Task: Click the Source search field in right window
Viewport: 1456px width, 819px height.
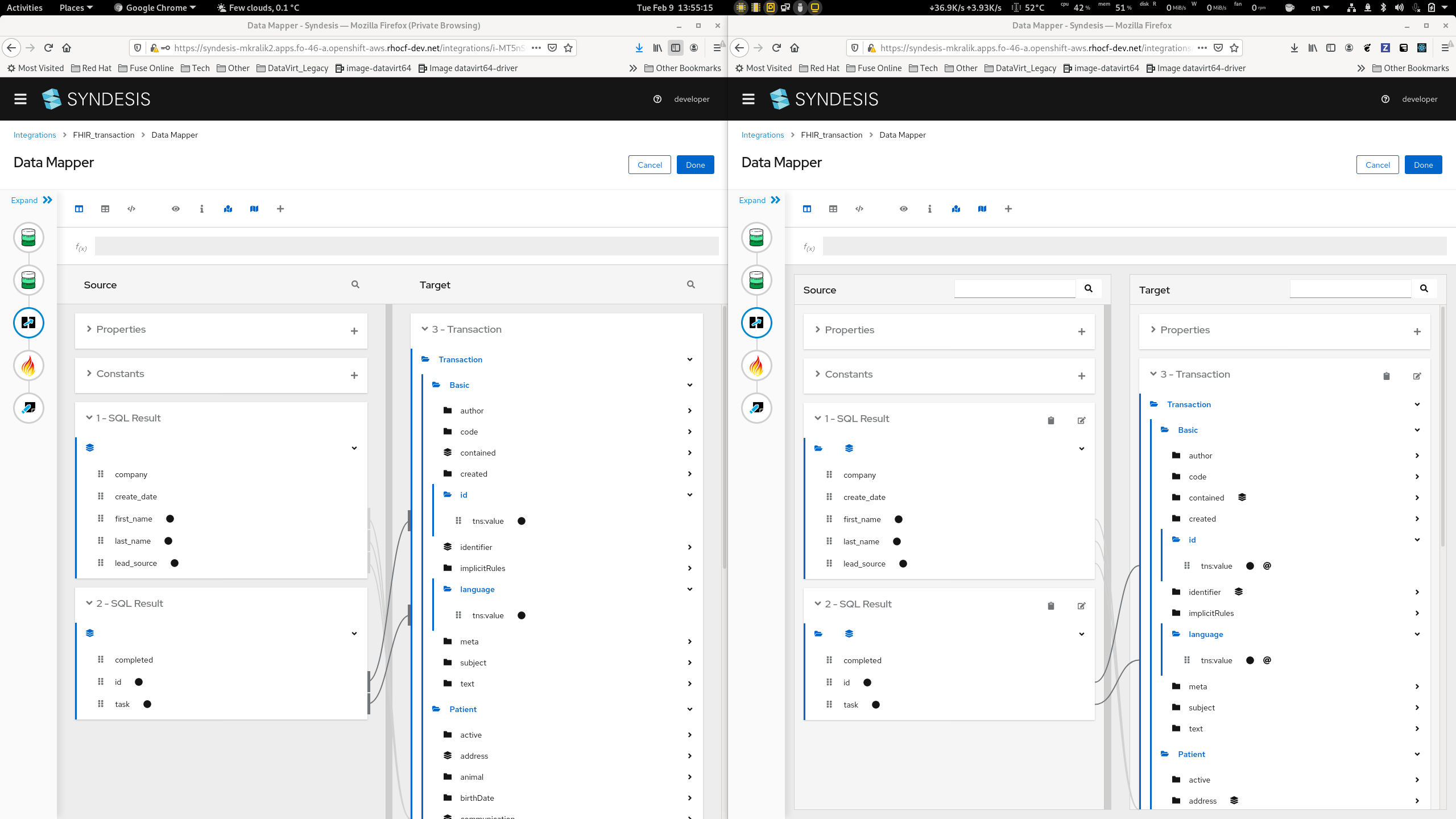Action: click(x=1015, y=288)
